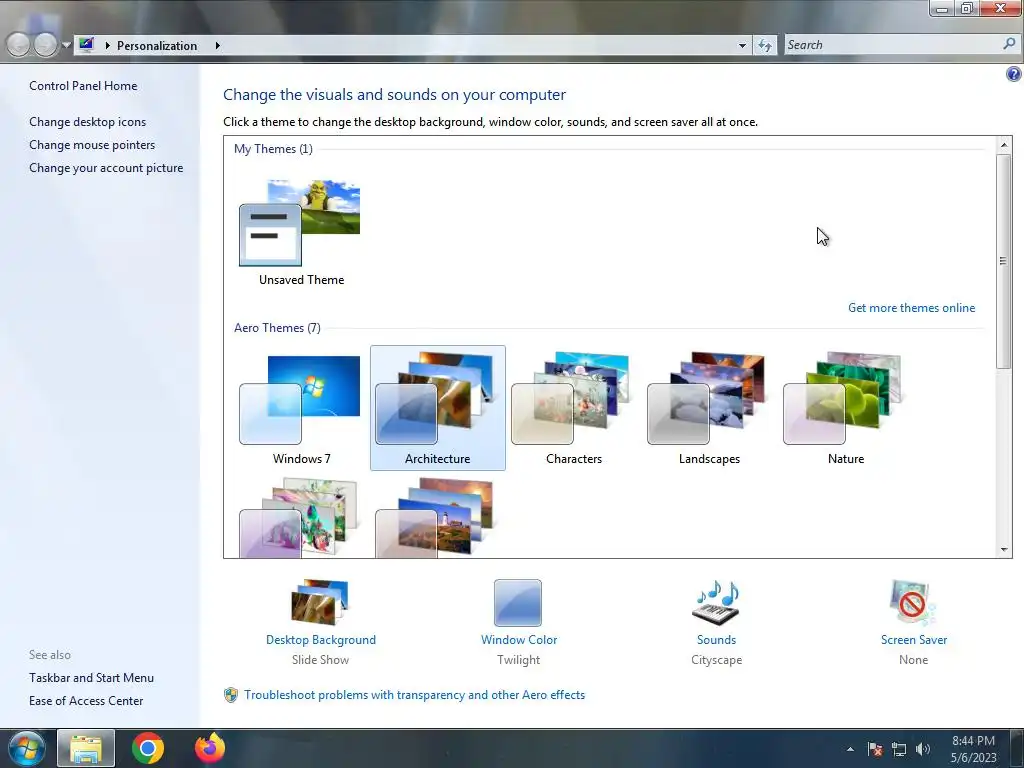Screen dimensions: 1024x768
Task: Click the Control Panel icon in address bar
Action: pyautogui.click(x=86, y=44)
